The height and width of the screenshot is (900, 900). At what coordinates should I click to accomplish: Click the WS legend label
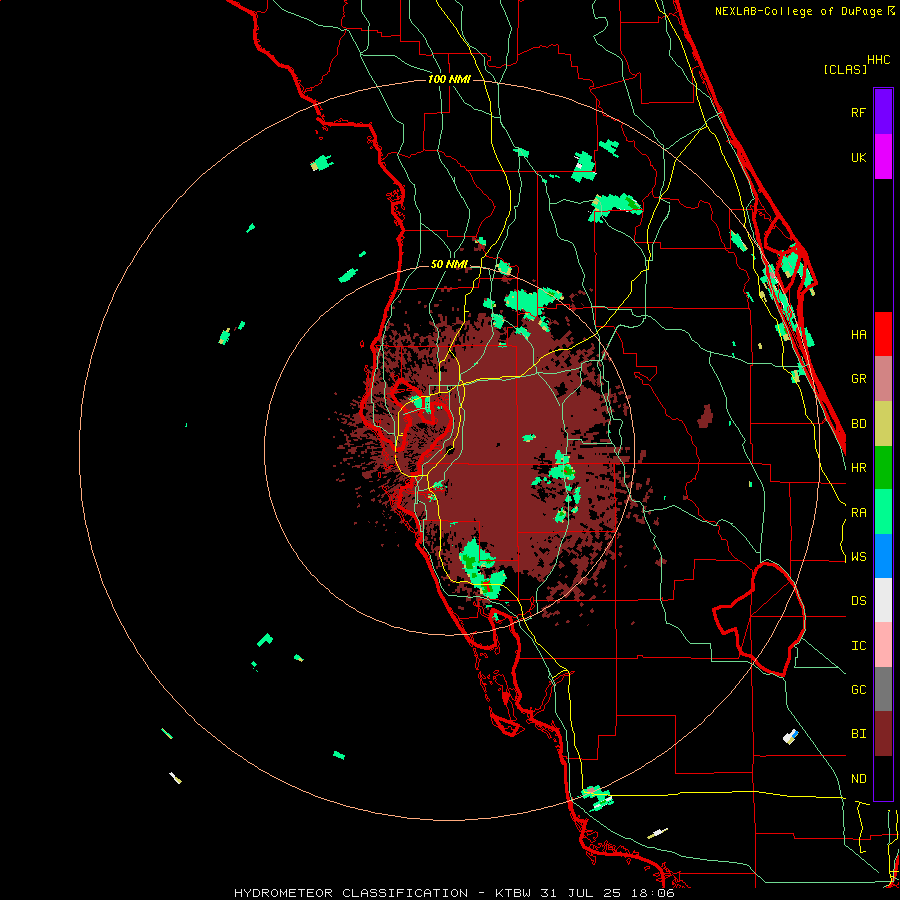(x=859, y=557)
